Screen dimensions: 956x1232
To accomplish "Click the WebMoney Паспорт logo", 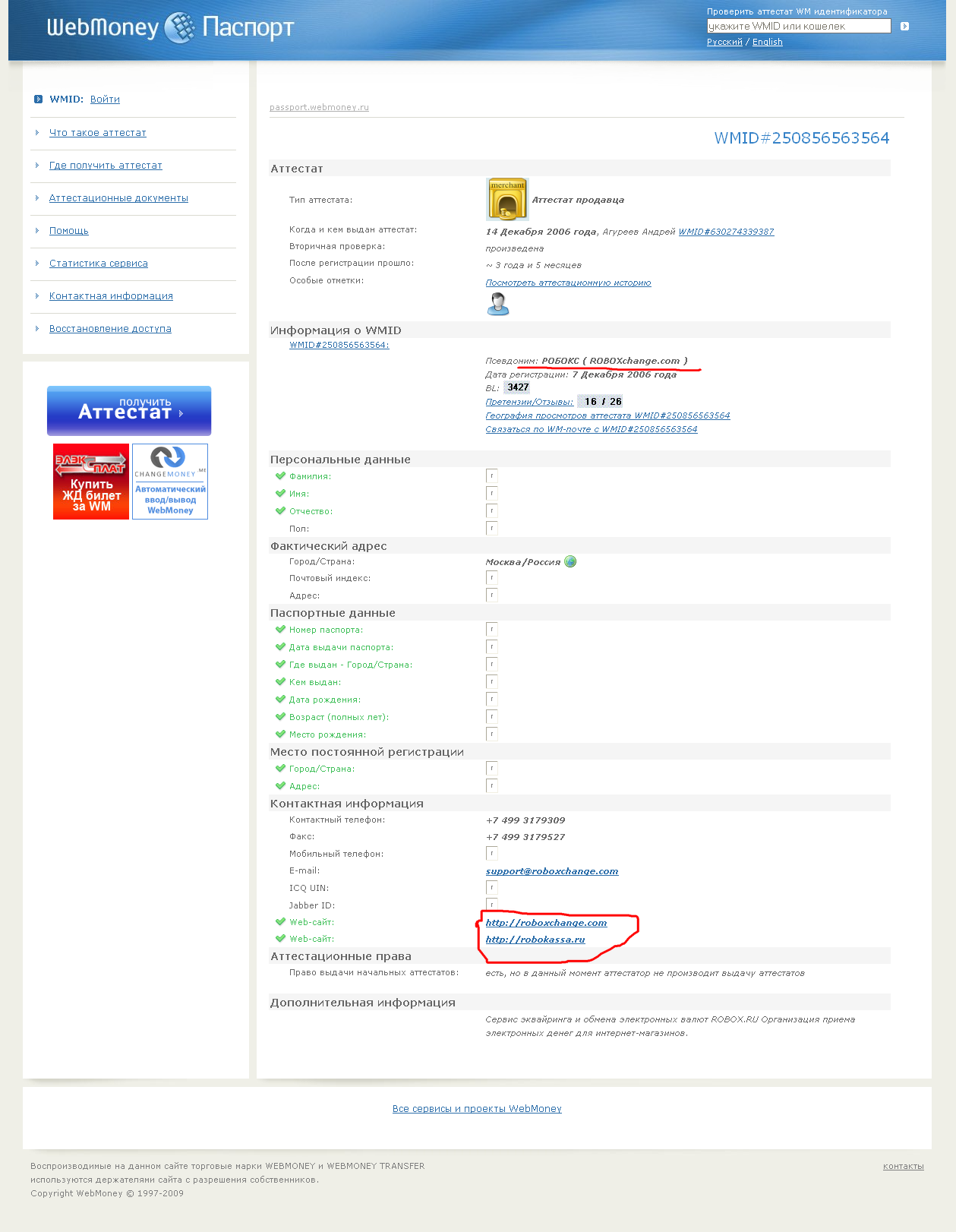I will pyautogui.click(x=170, y=28).
